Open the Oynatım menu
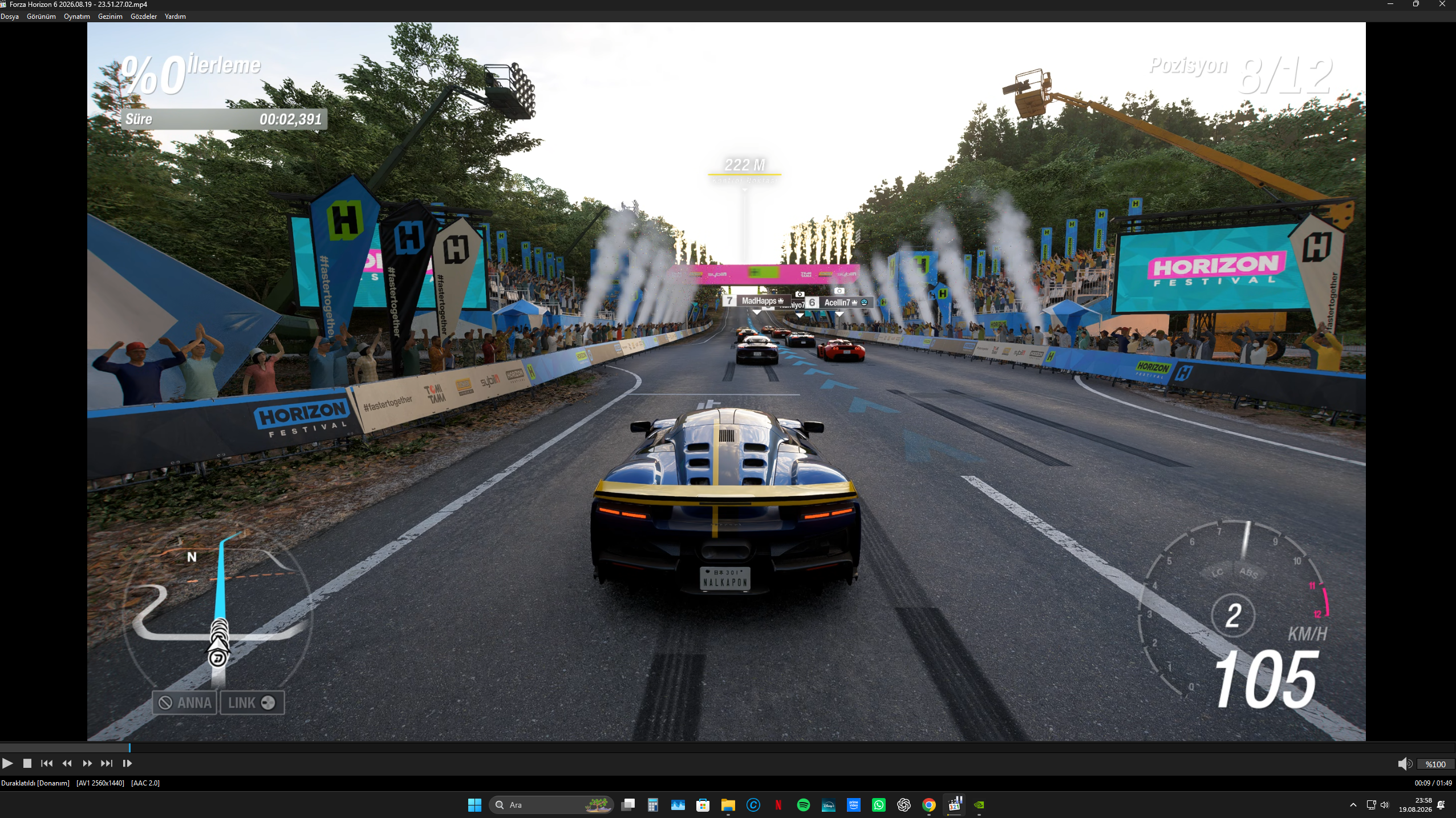The width and height of the screenshot is (1456, 818). pos(77,17)
